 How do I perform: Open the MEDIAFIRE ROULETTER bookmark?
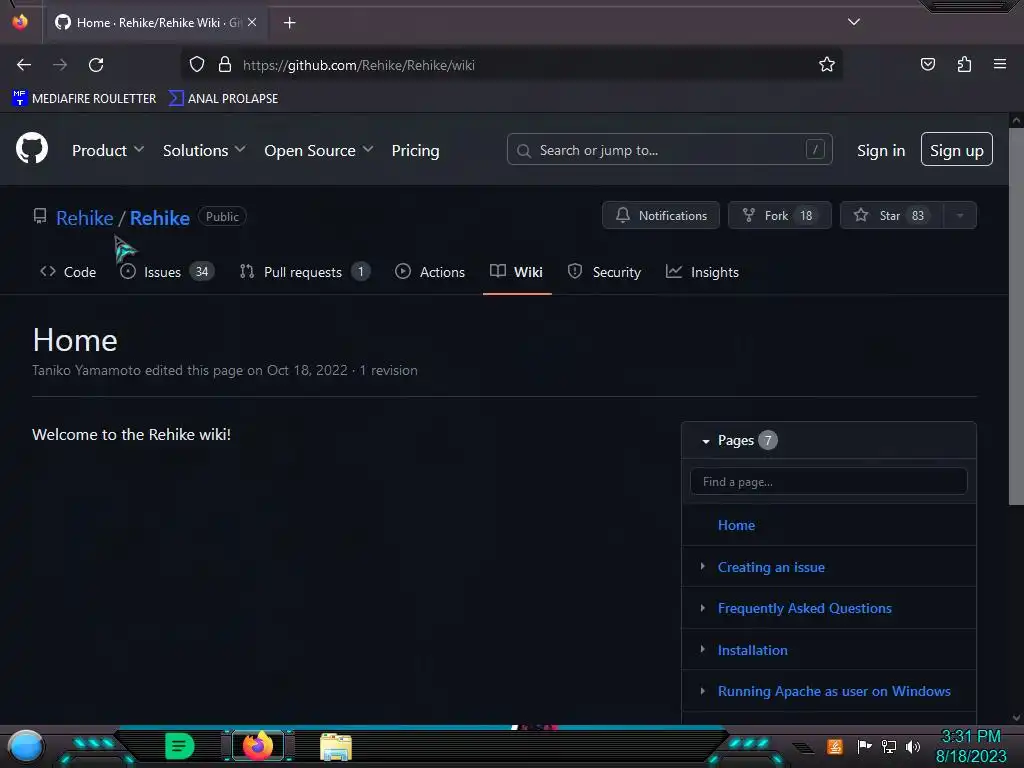84,99
